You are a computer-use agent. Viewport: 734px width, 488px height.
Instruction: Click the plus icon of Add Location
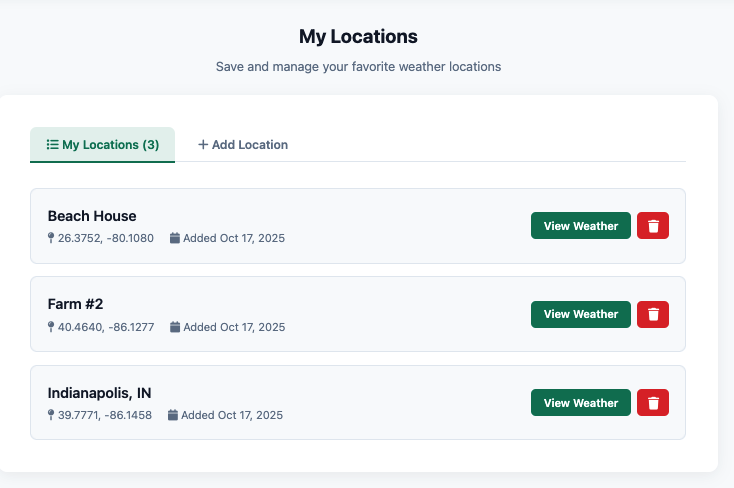click(203, 144)
